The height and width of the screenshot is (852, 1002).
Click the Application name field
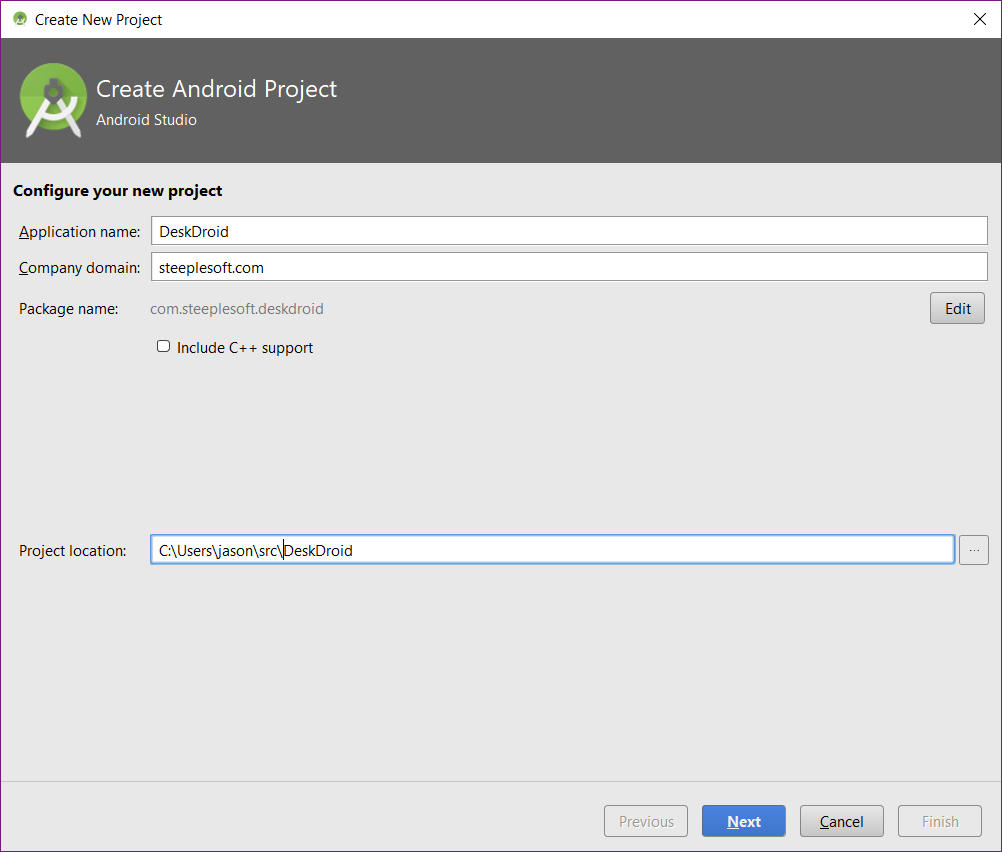569,231
